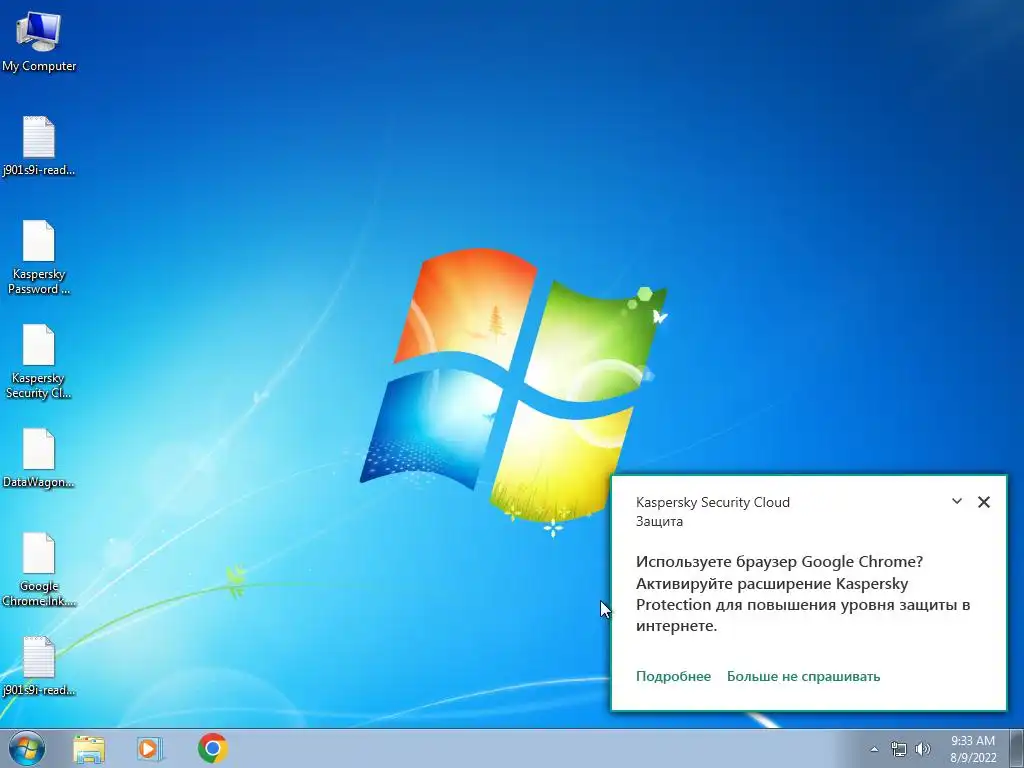The width and height of the screenshot is (1024, 768).
Task: Click Больше не спрашивать link
Action: (x=803, y=677)
